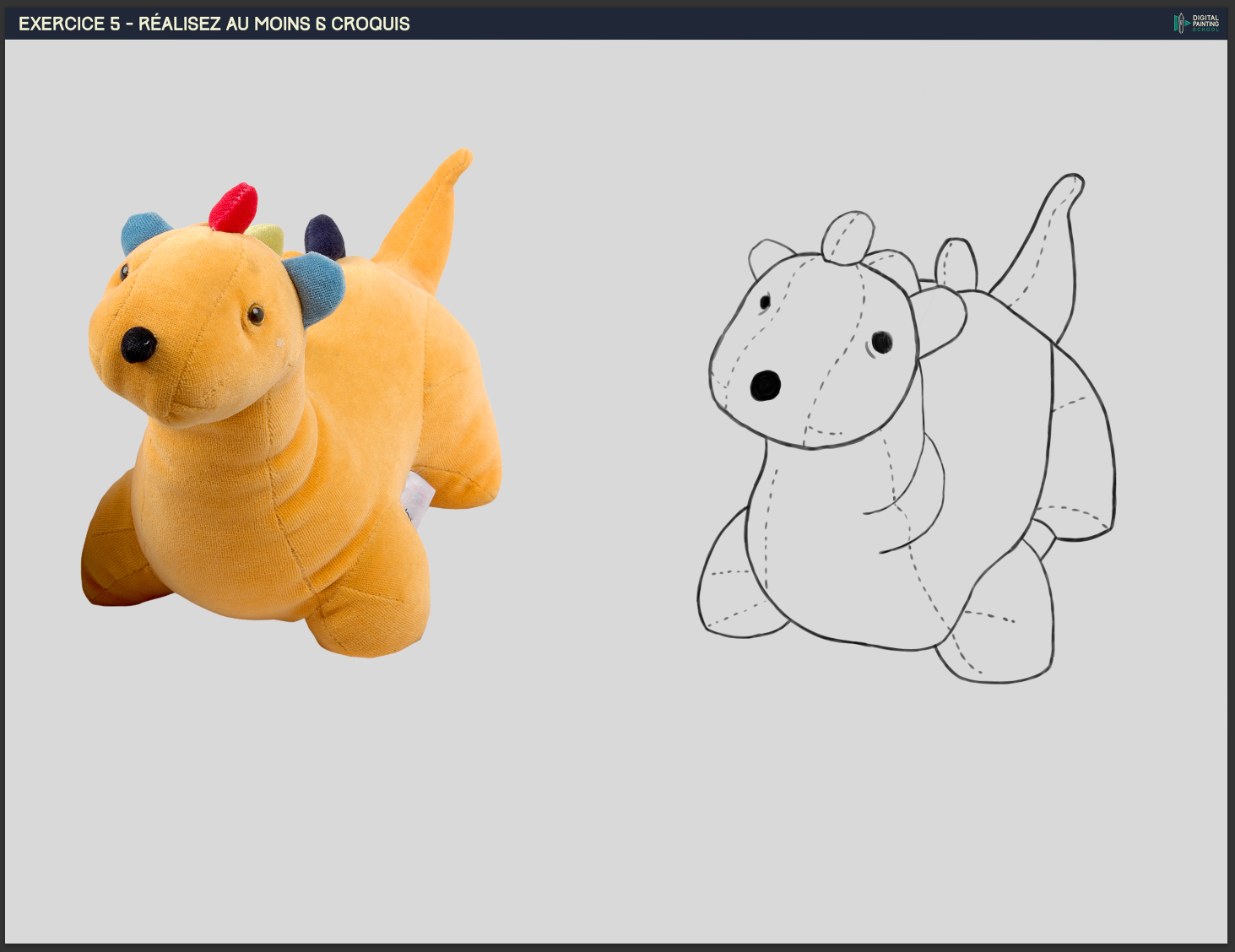This screenshot has width=1235, height=952.
Task: Click the sketch's small left-side eye
Action: (765, 301)
